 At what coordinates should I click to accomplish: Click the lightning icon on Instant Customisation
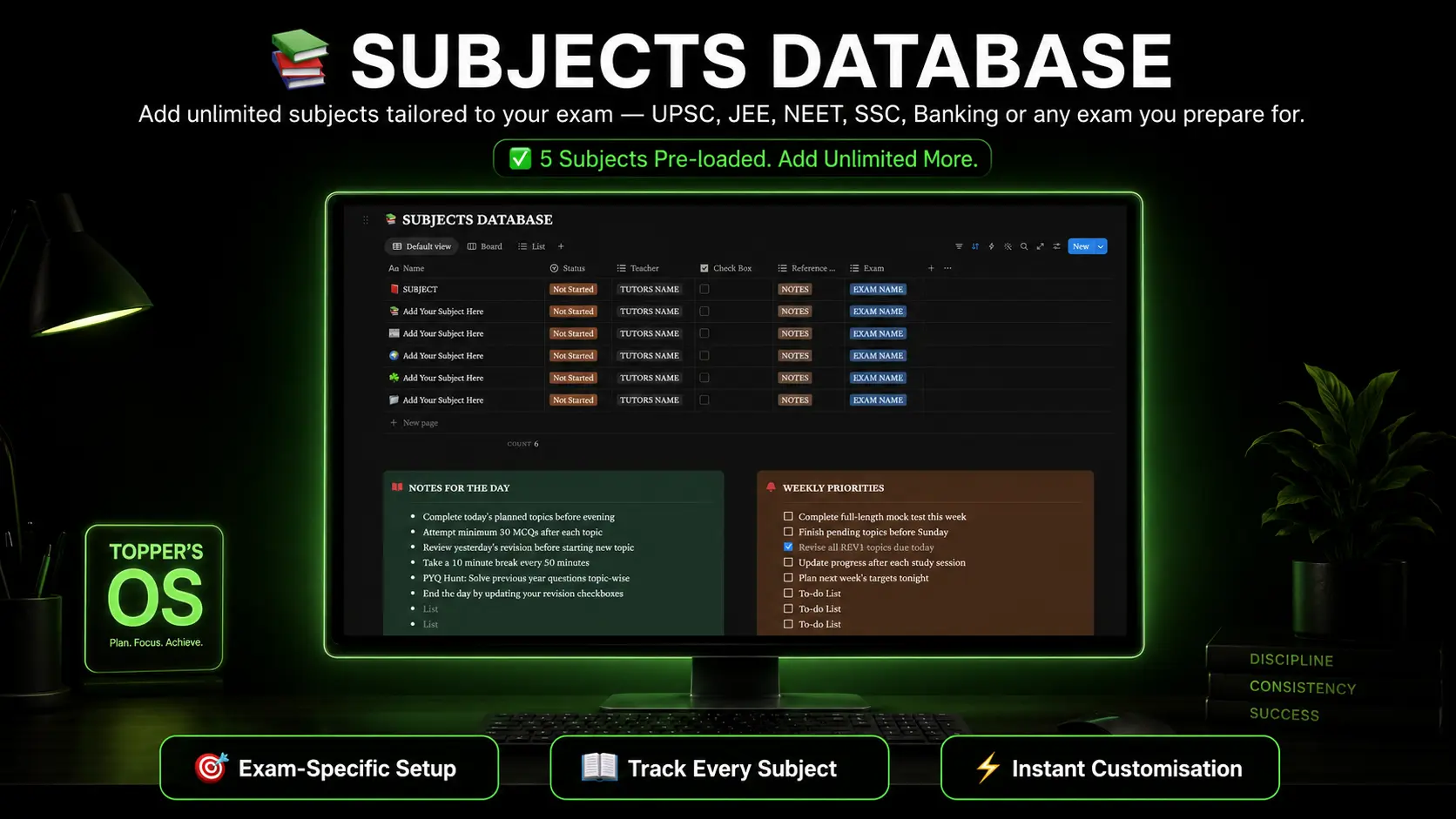988,768
